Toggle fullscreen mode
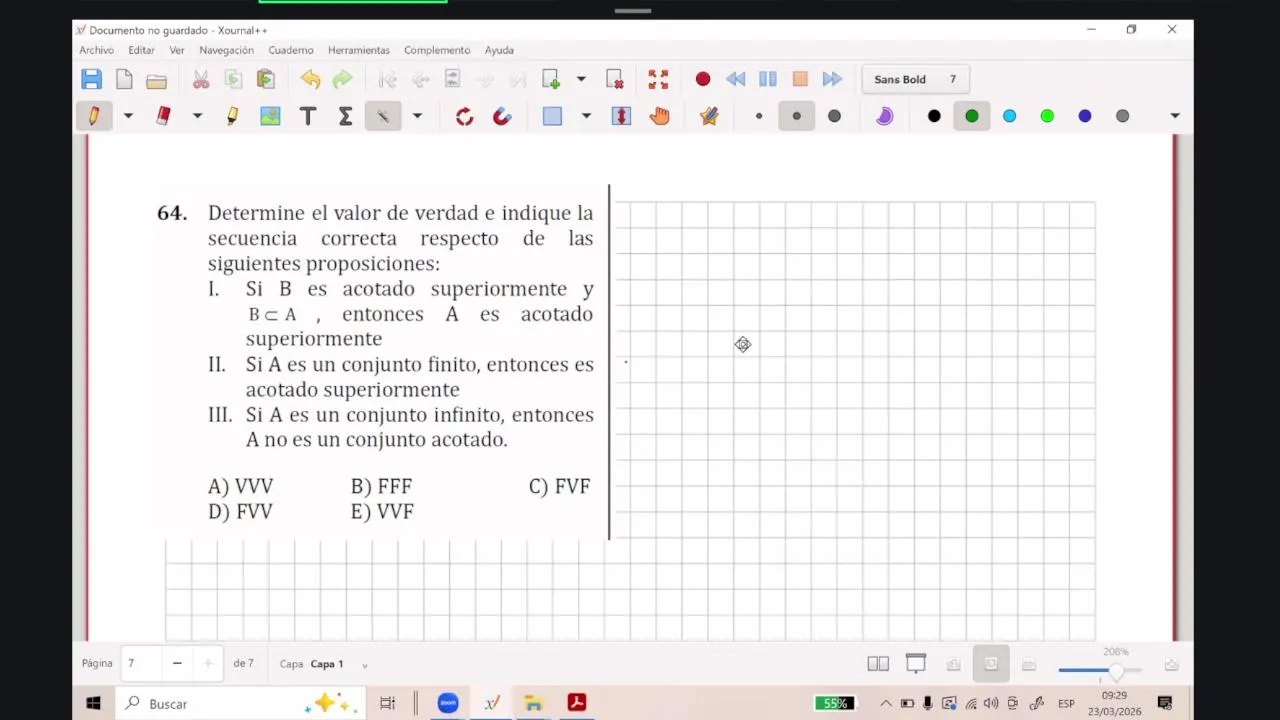 [x=658, y=79]
